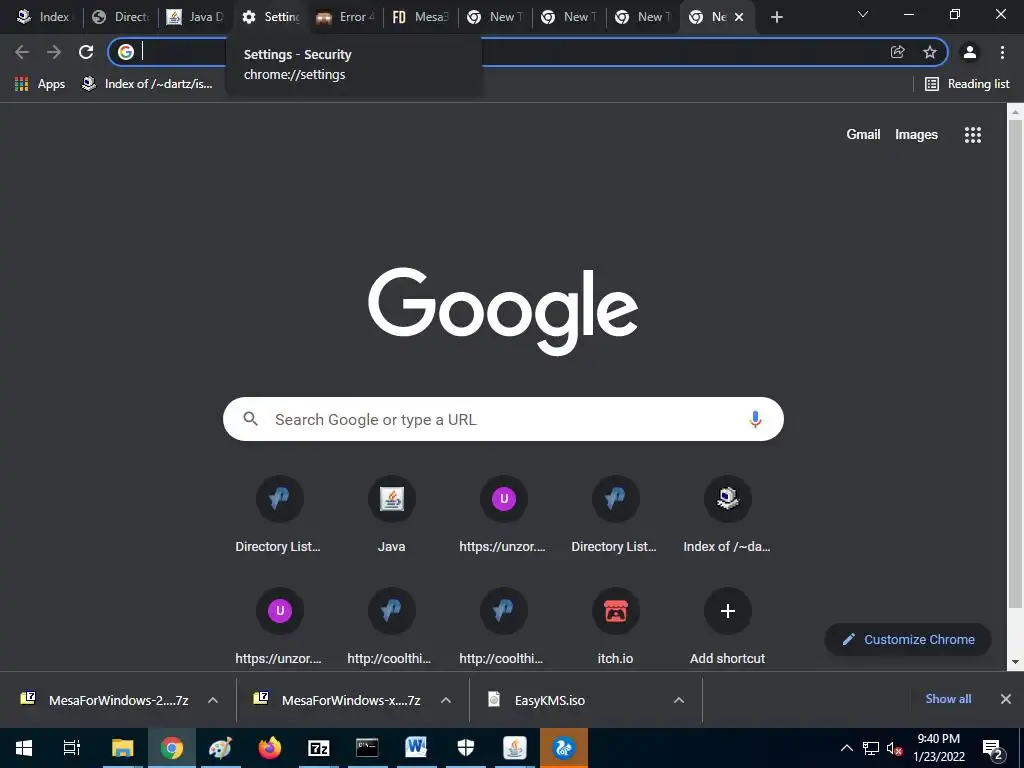Image resolution: width=1024 pixels, height=768 pixels.
Task: Show hidden system tray icons
Action: click(846, 748)
